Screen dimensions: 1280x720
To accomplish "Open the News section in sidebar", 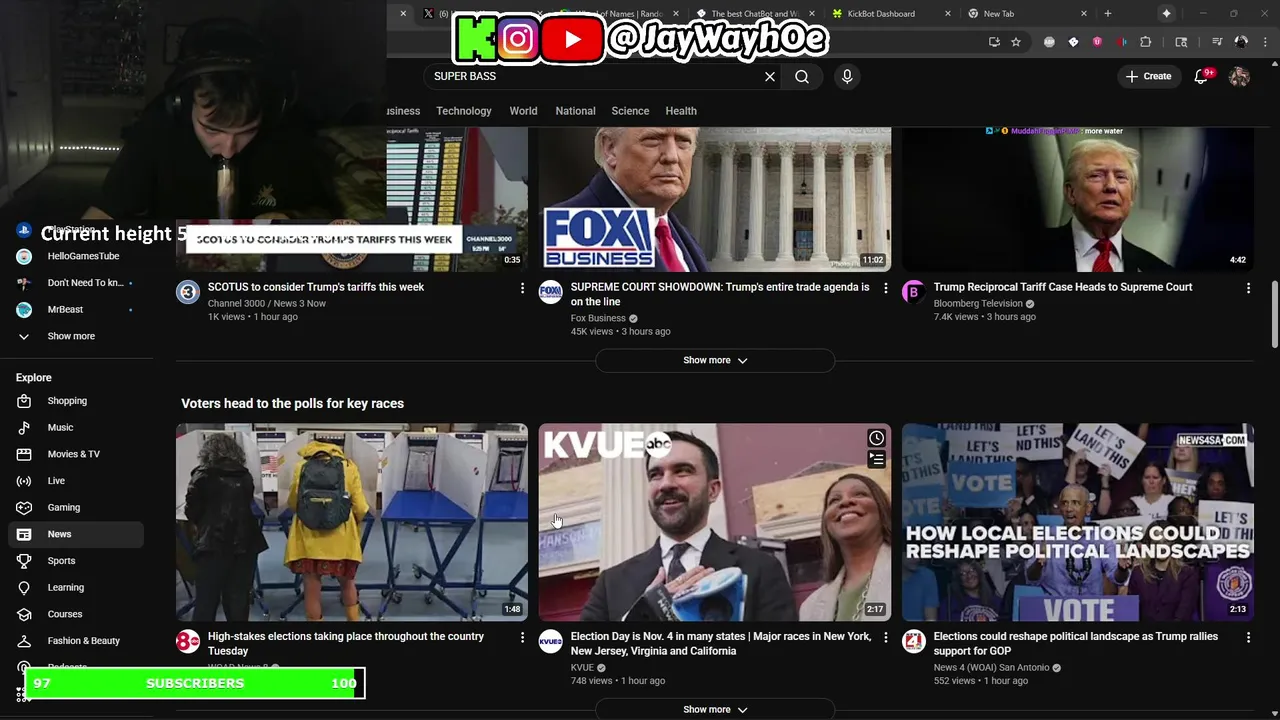I will click(x=76, y=534).
